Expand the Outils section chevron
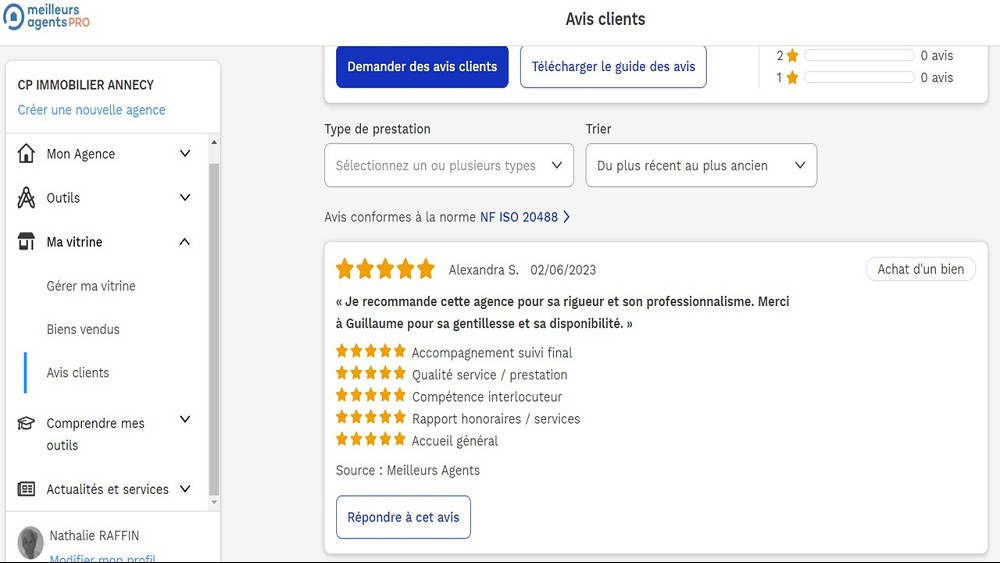Viewport: 1000px width, 563px height. pyautogui.click(x=185, y=198)
